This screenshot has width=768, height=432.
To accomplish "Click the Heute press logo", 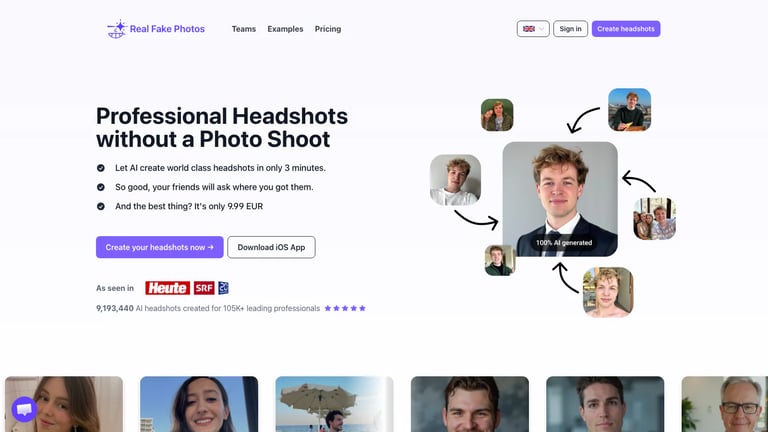I will click(x=168, y=288).
